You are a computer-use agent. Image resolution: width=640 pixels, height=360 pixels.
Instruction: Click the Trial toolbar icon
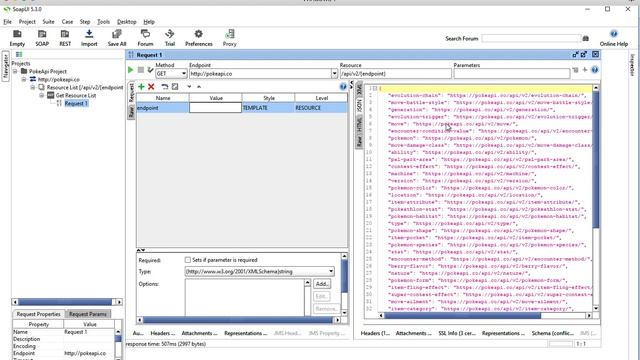(x=170, y=38)
